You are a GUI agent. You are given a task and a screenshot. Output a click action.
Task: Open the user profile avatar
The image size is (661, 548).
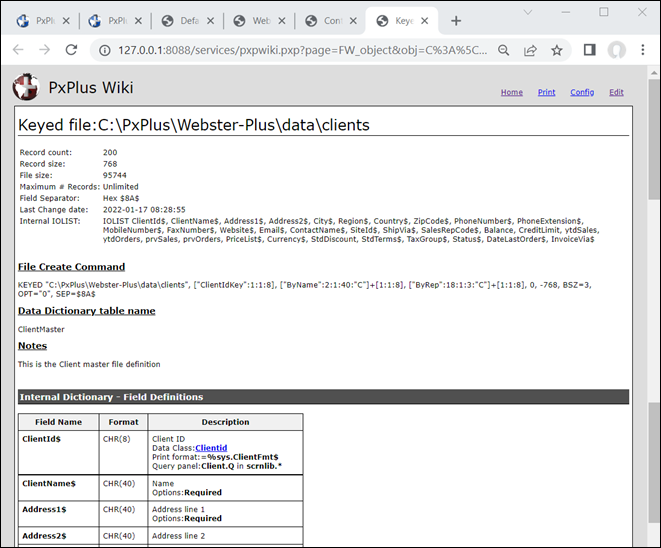616,50
